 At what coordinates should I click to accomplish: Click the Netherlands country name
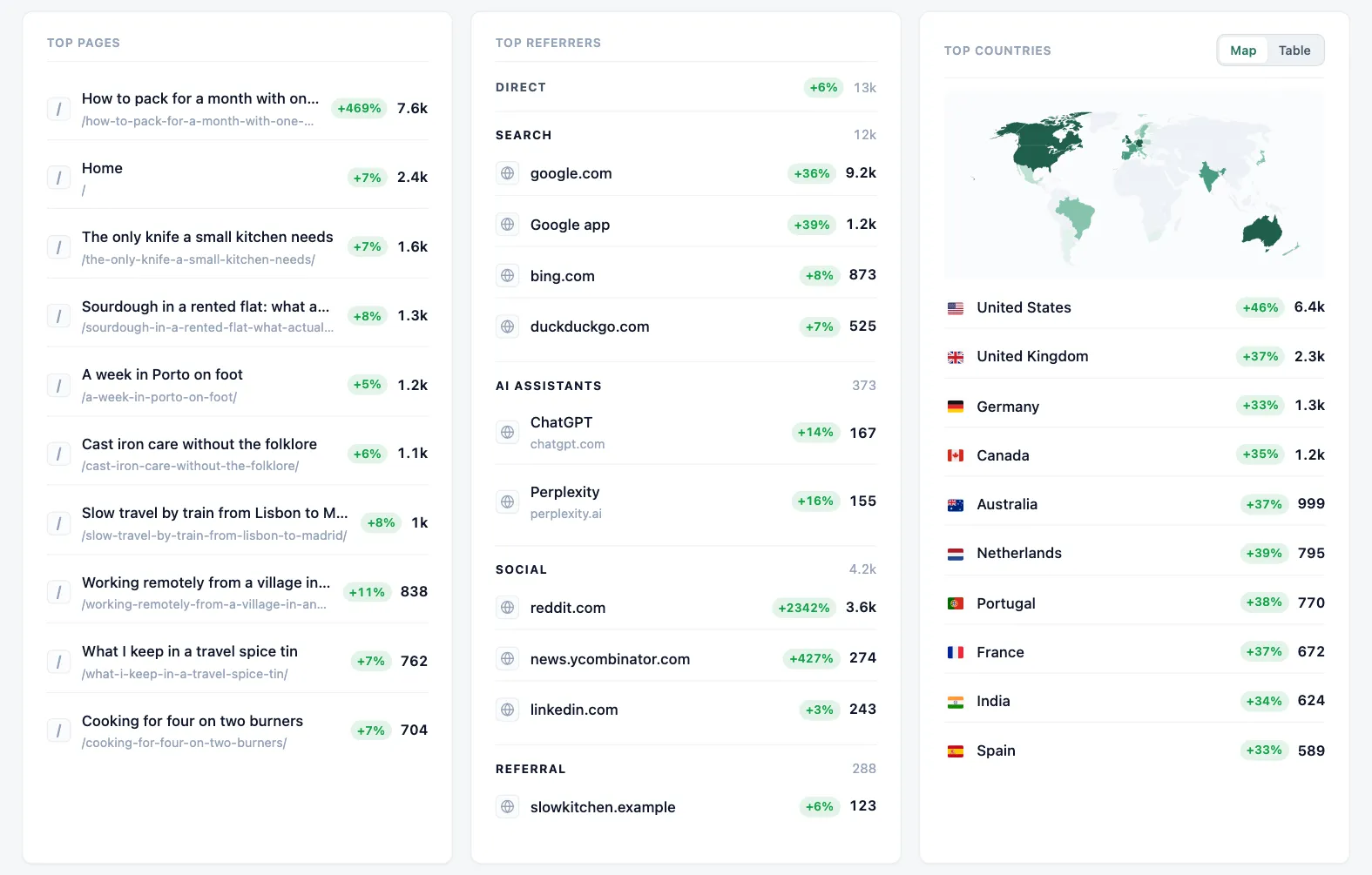(1019, 553)
